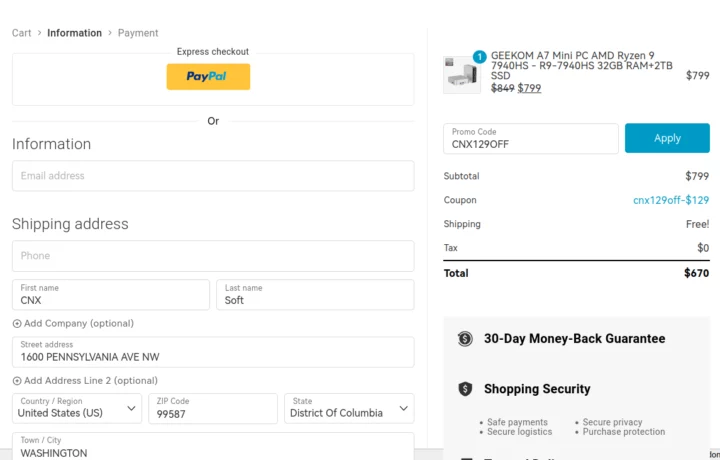The height and width of the screenshot is (460, 720).
Task: Click the cnx129off-$129 coupon text
Action: point(671,200)
